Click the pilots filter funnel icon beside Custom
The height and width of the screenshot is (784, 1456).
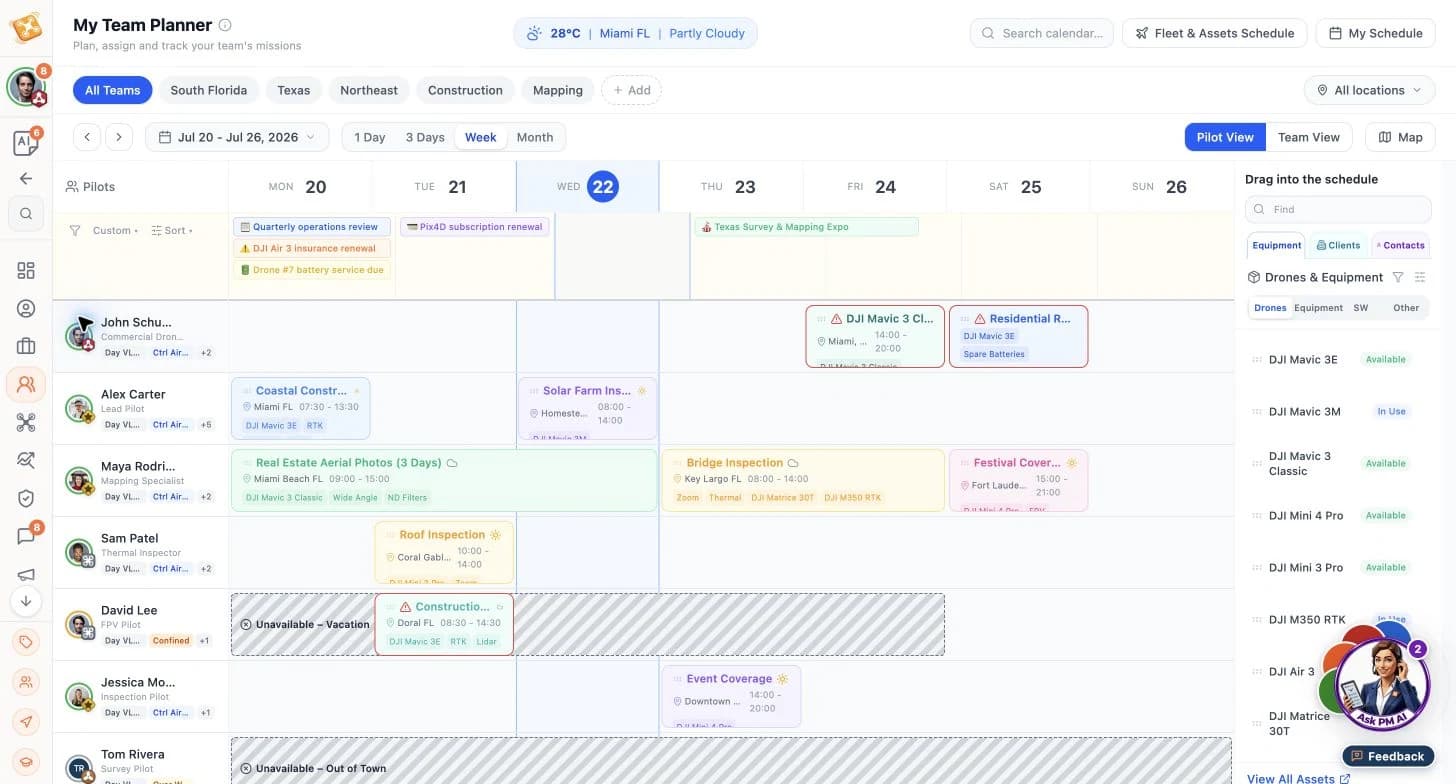75,230
